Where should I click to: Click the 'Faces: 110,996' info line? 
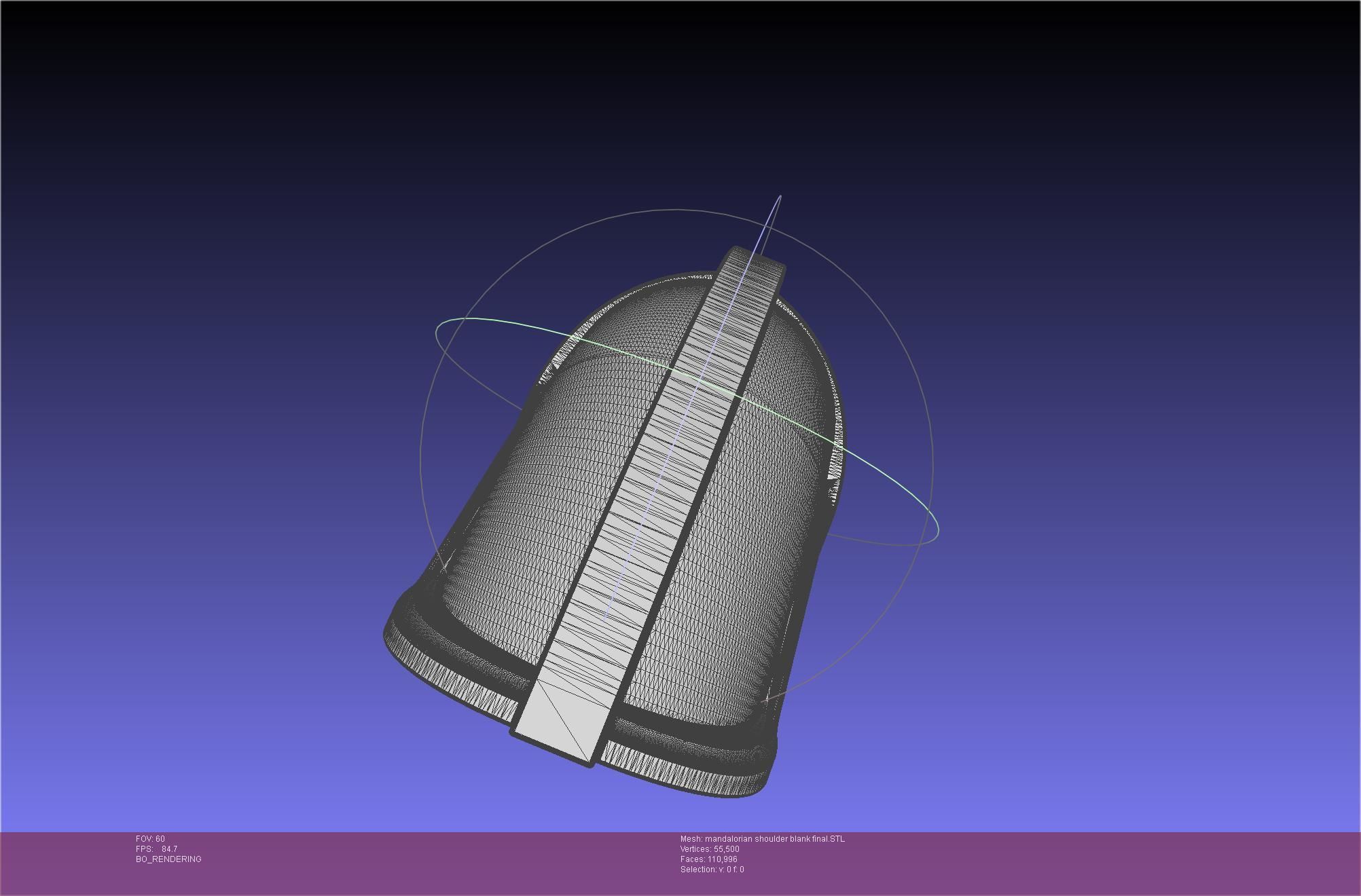(708, 859)
